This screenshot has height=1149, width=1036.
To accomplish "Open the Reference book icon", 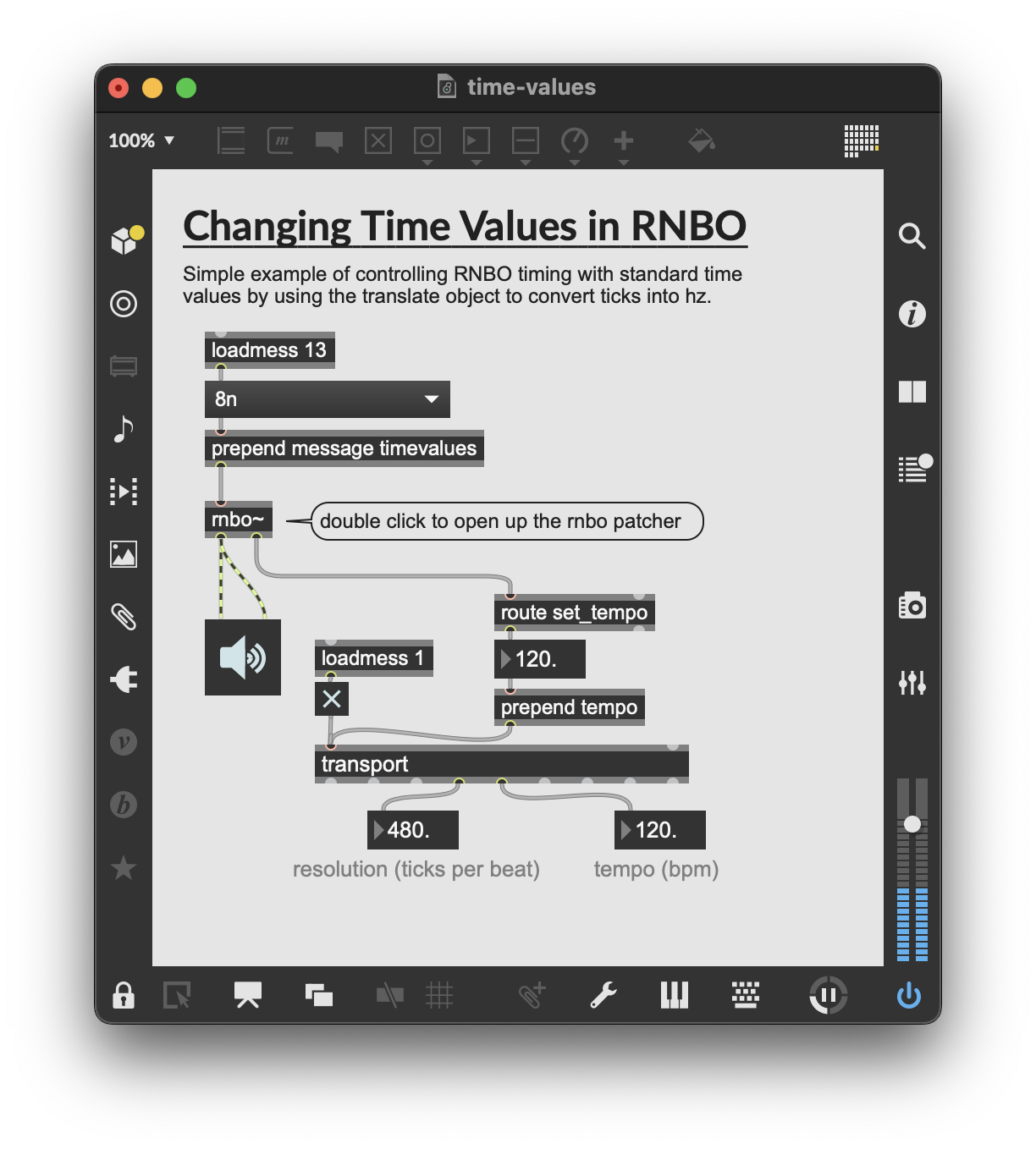I will coord(912,392).
